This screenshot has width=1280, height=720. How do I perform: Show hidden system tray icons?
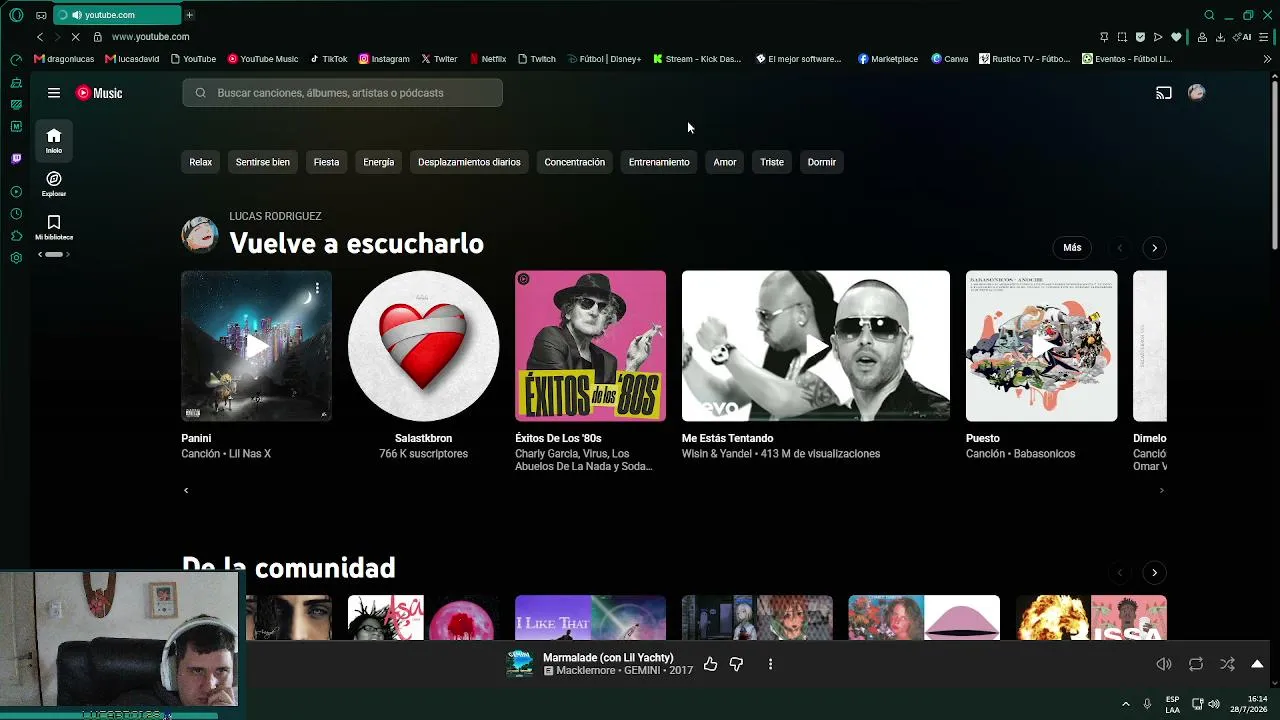1126,704
